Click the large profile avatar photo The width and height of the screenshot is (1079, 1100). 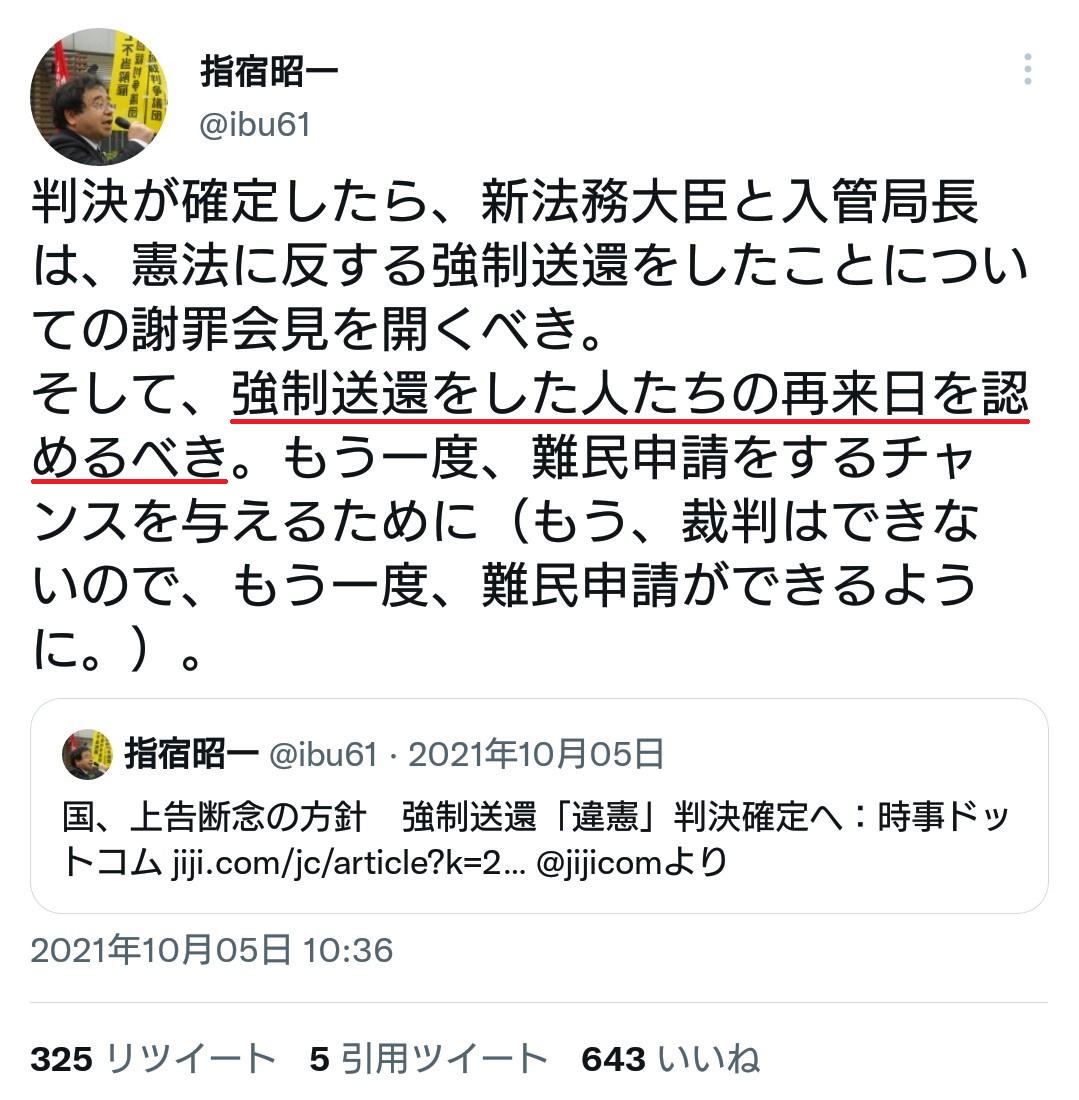(x=99, y=96)
